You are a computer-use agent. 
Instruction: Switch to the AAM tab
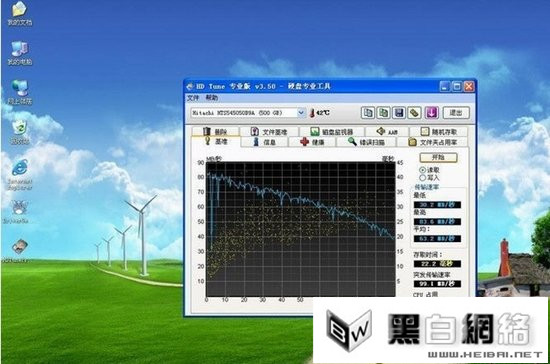(387, 132)
